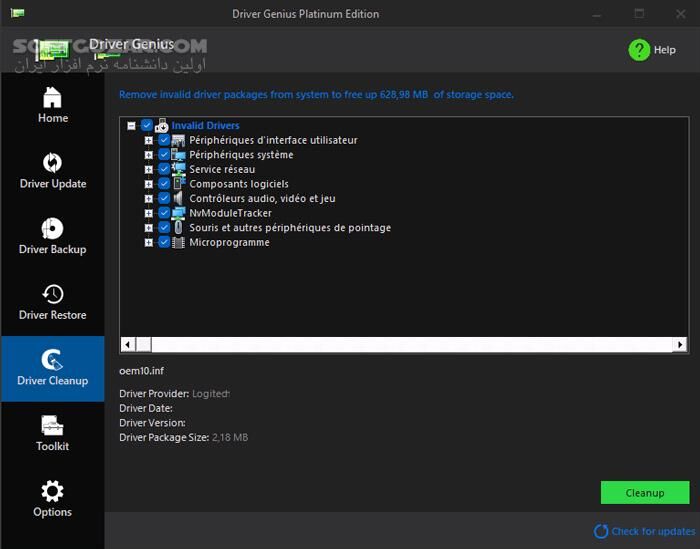Click the right arrow of horizontal scrollbar
The image size is (700, 549).
tap(679, 344)
